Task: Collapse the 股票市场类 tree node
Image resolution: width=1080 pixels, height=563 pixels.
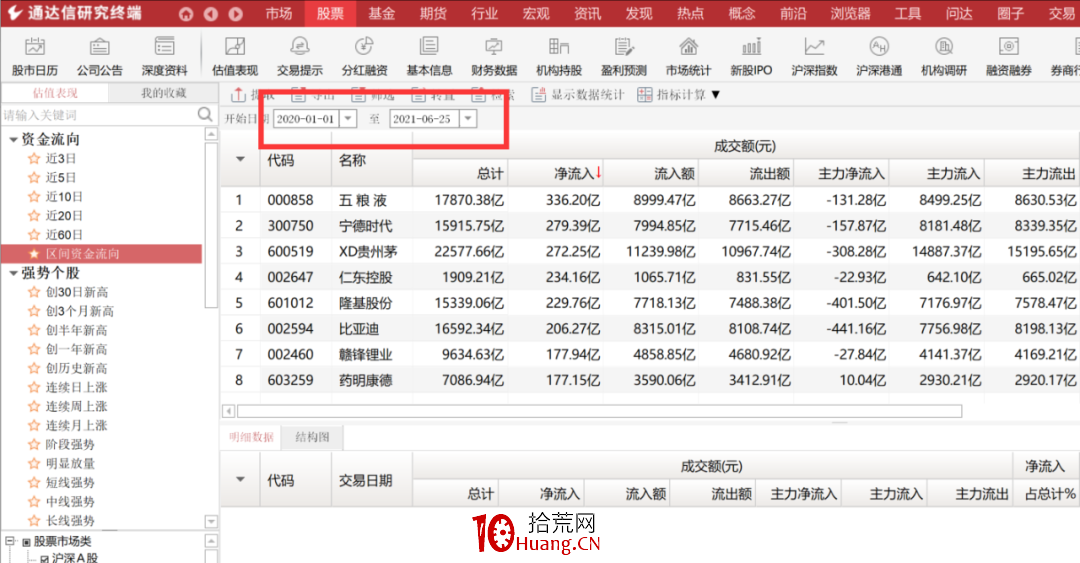Action: coord(10,542)
